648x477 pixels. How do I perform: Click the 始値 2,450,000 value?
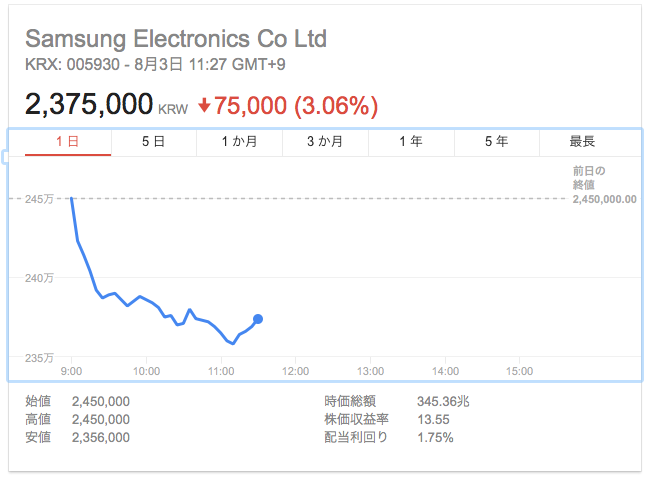100,402
